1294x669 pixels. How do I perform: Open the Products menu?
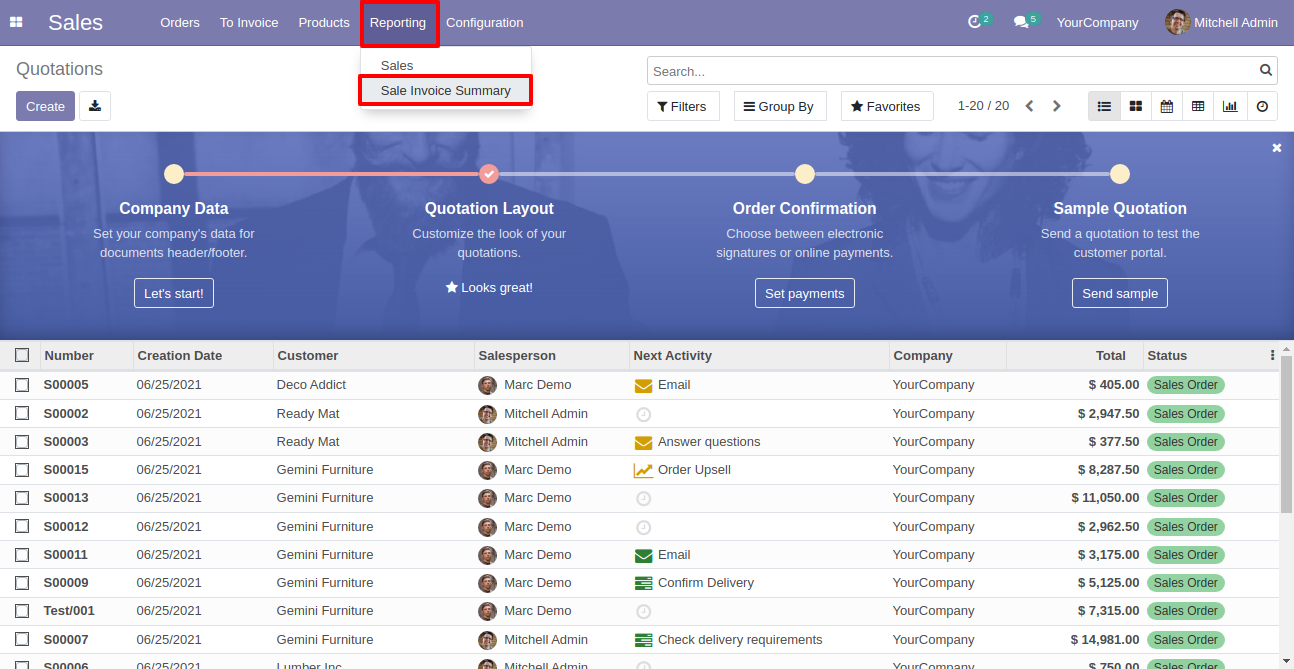324,22
